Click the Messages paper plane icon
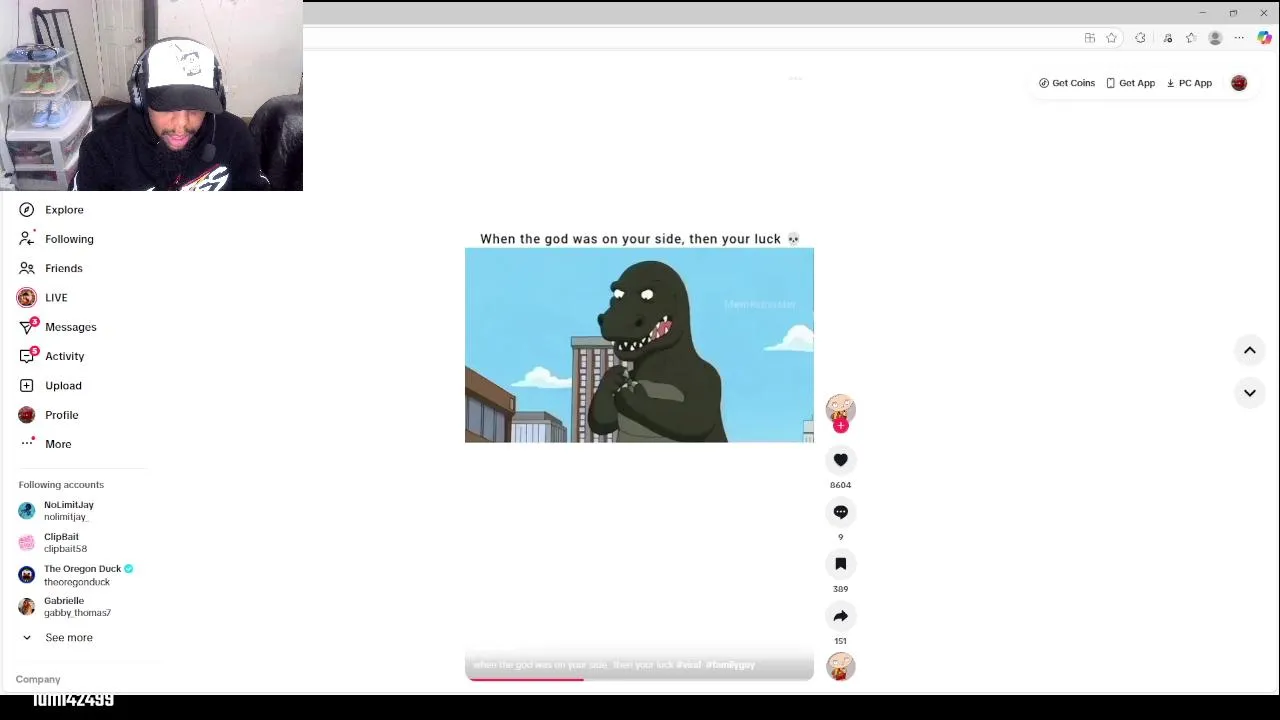 coord(27,327)
